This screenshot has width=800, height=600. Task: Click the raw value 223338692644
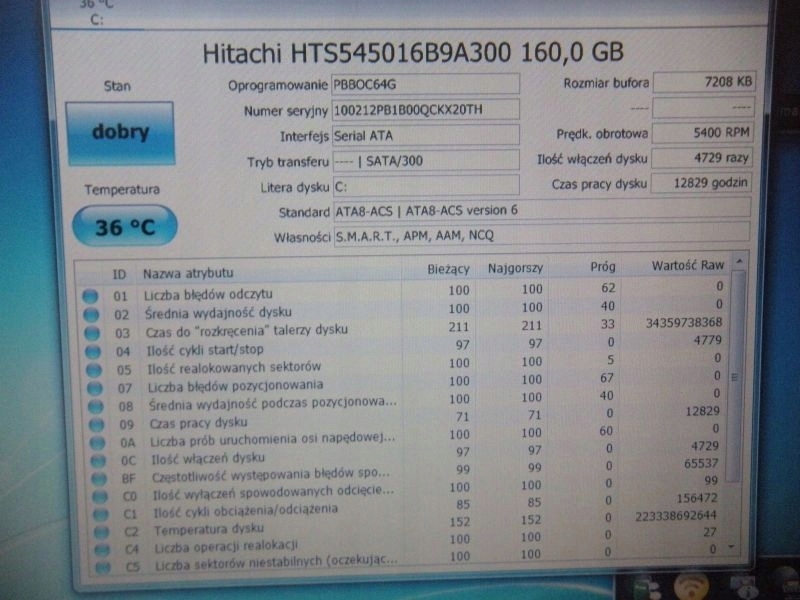676,516
